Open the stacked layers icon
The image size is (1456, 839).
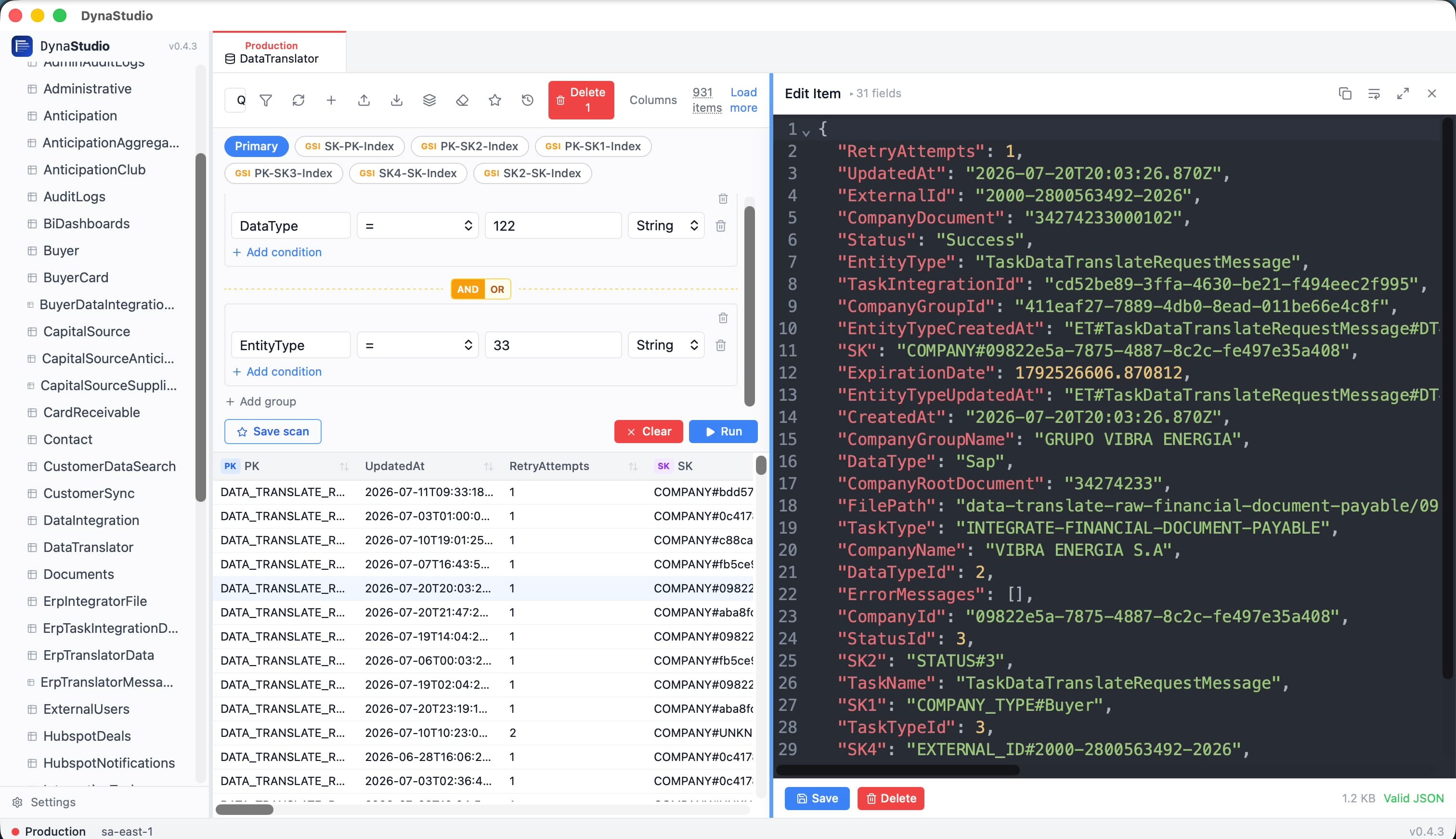pos(429,100)
